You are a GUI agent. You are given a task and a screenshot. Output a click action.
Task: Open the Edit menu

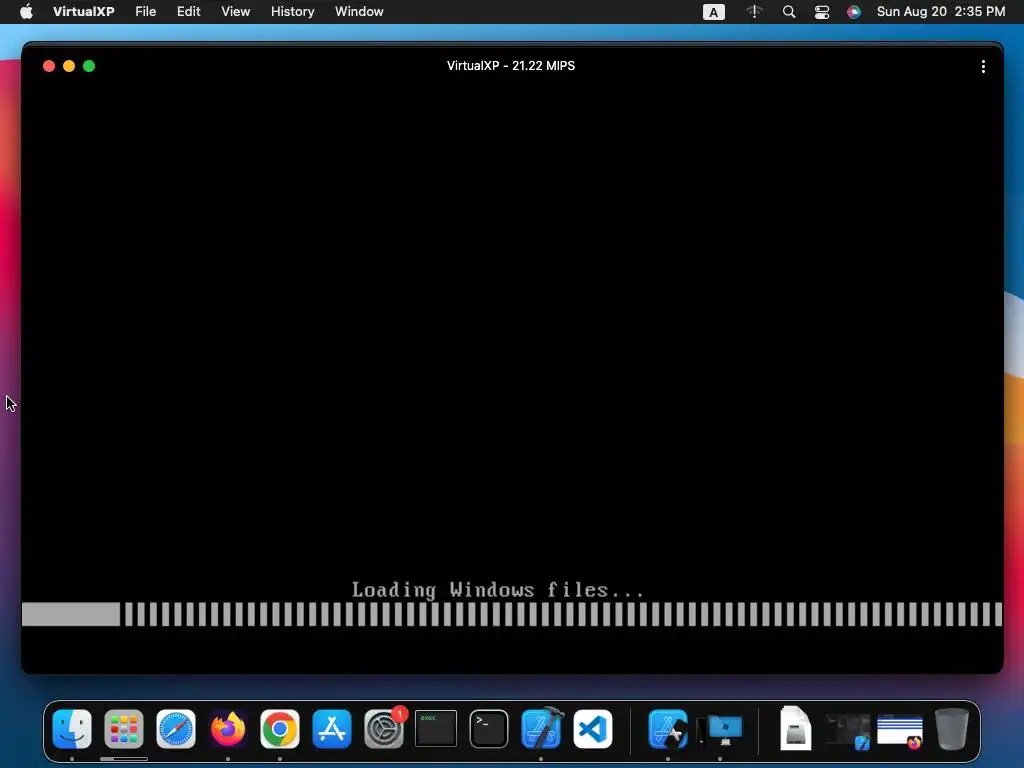pyautogui.click(x=189, y=12)
